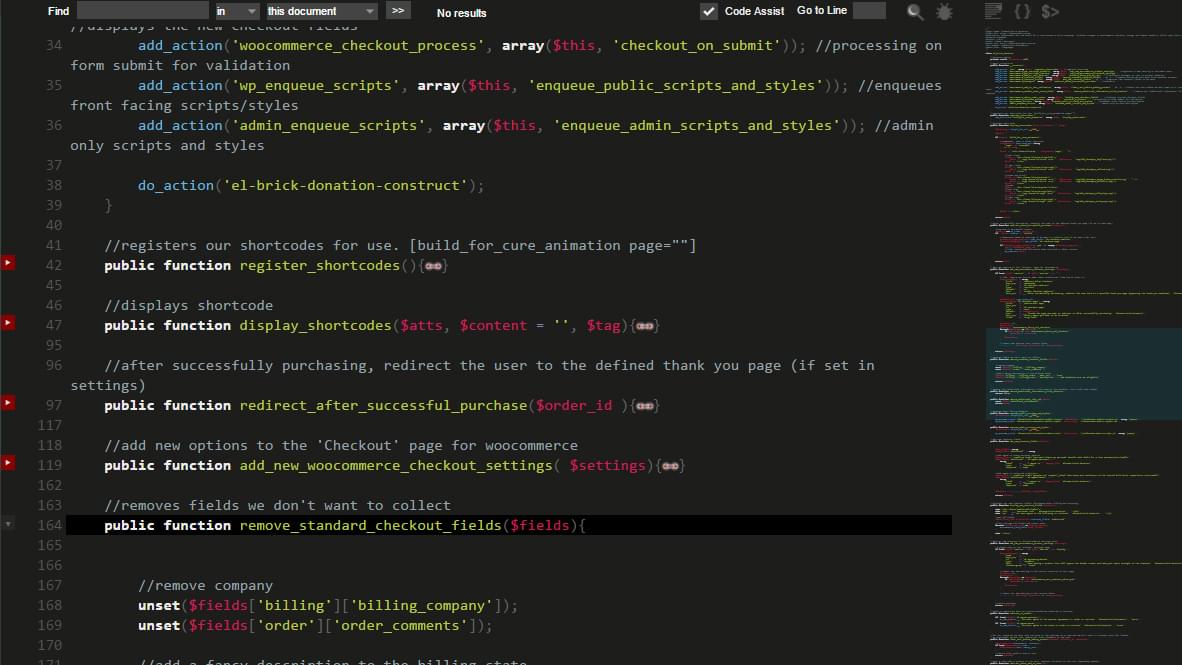Click the text lines outline icon
This screenshot has width=1182, height=665.
click(993, 11)
